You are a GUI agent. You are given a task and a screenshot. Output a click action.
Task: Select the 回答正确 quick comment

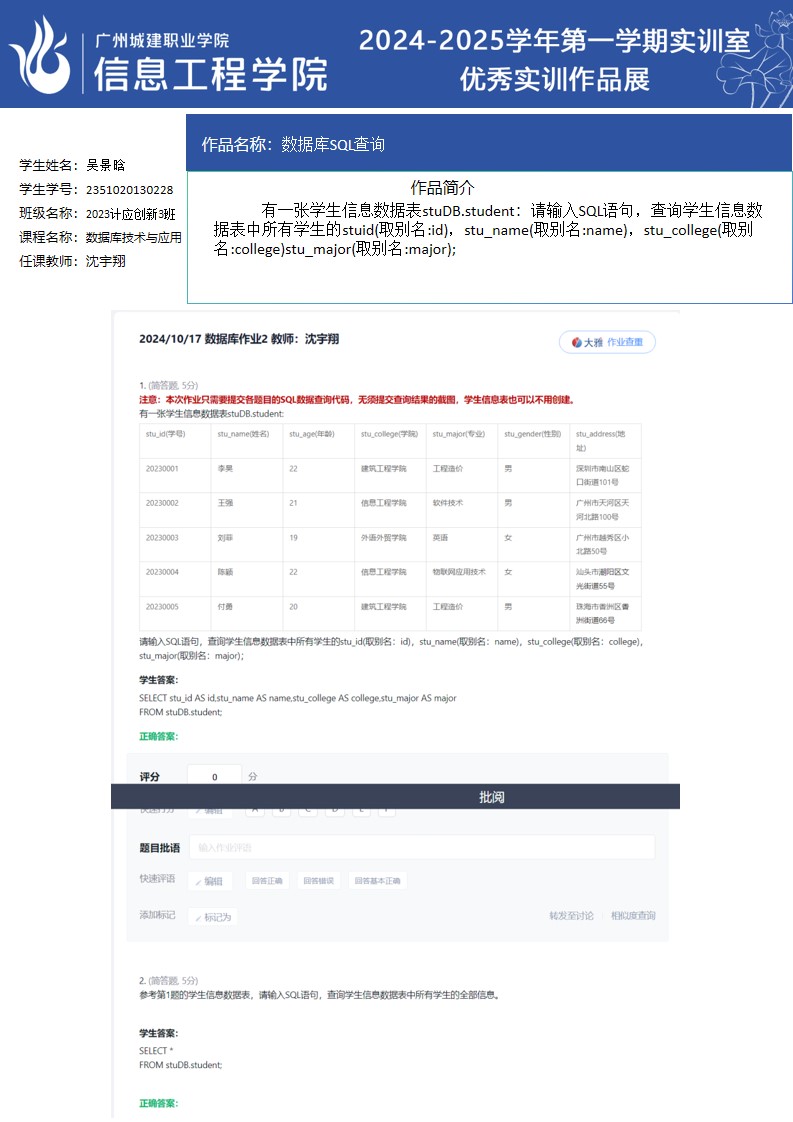[x=267, y=881]
